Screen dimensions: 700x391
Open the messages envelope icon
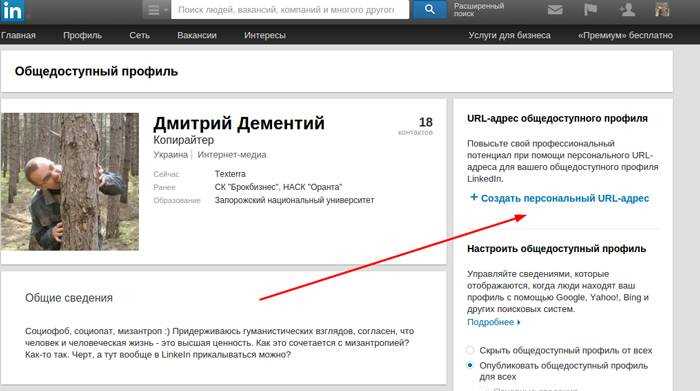[x=555, y=10]
